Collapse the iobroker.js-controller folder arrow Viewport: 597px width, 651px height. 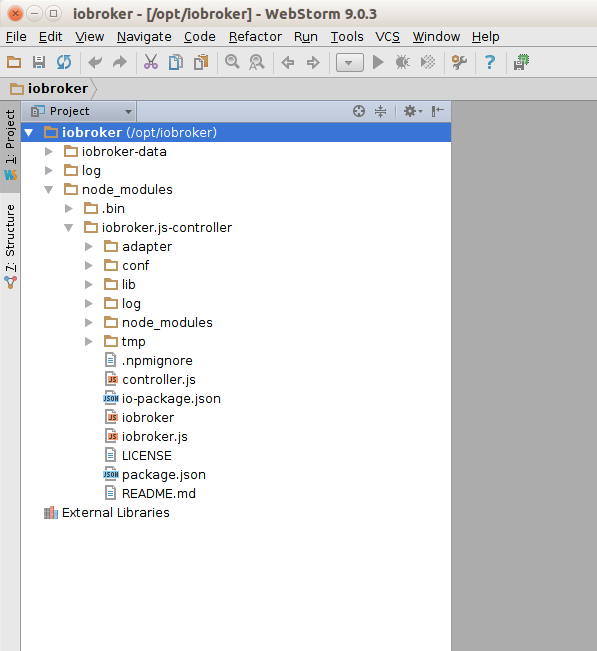69,228
